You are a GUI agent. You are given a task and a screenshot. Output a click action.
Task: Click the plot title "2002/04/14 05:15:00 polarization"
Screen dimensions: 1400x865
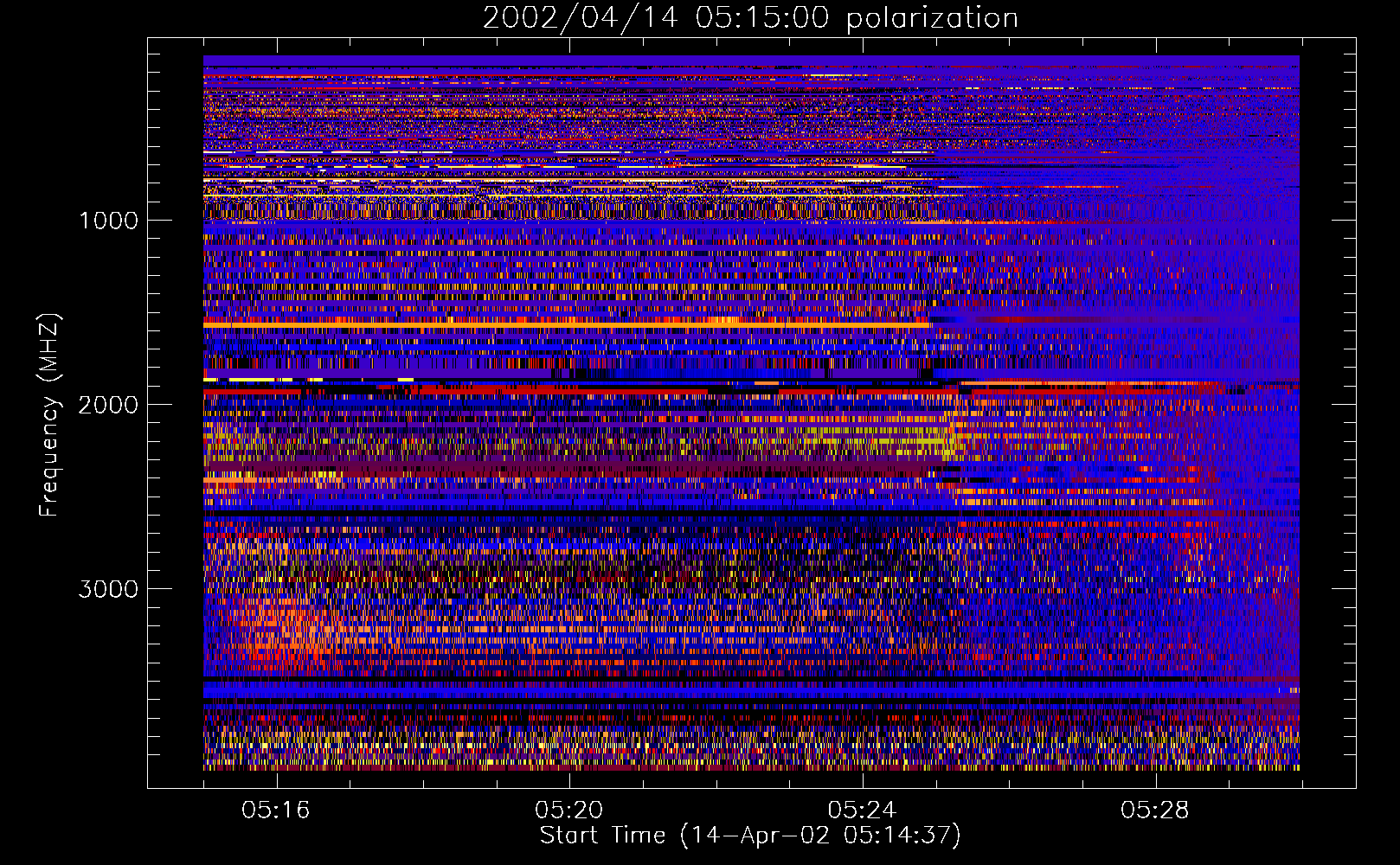coord(750,18)
